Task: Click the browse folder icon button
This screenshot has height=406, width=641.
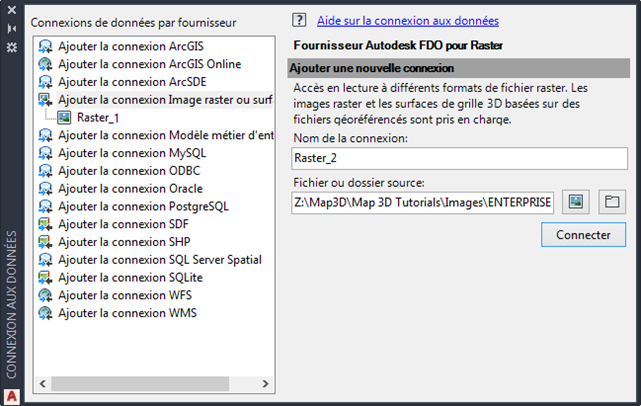Action: click(x=612, y=202)
